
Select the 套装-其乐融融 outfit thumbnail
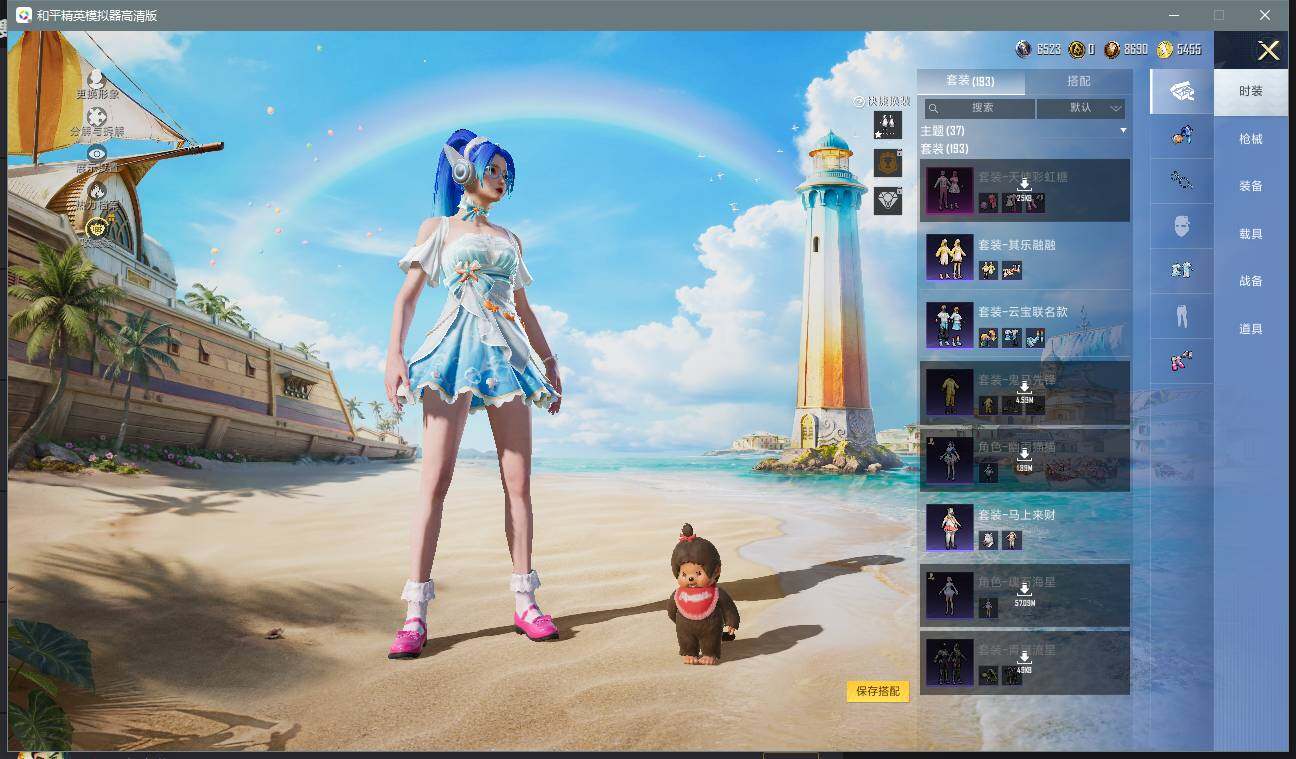coord(949,258)
